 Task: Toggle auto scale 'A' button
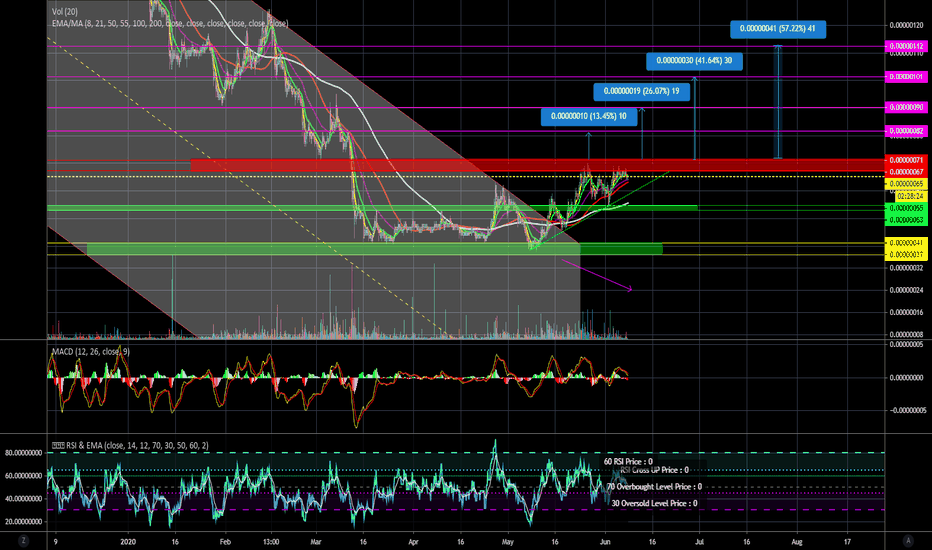908,540
